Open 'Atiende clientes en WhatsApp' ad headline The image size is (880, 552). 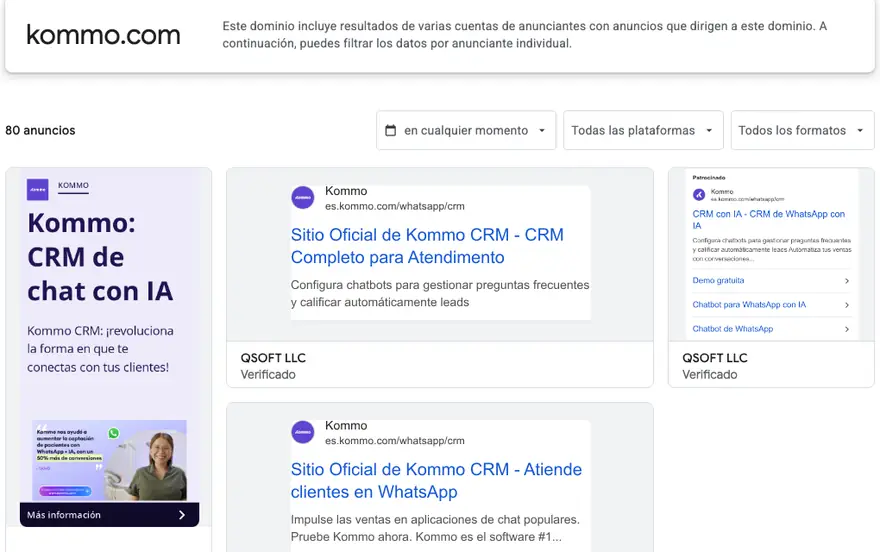[x=436, y=480]
